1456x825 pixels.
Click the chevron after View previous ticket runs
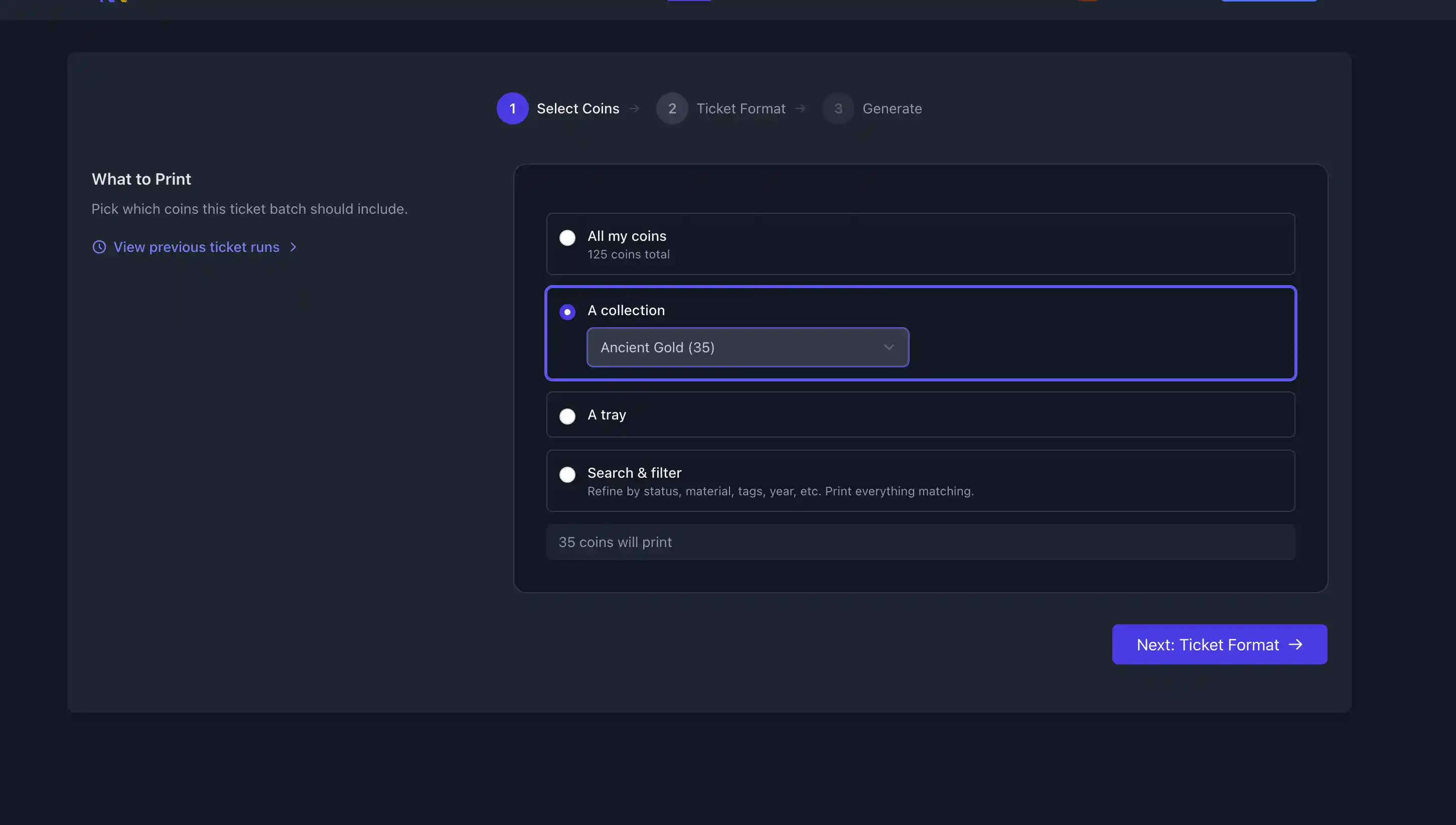293,247
